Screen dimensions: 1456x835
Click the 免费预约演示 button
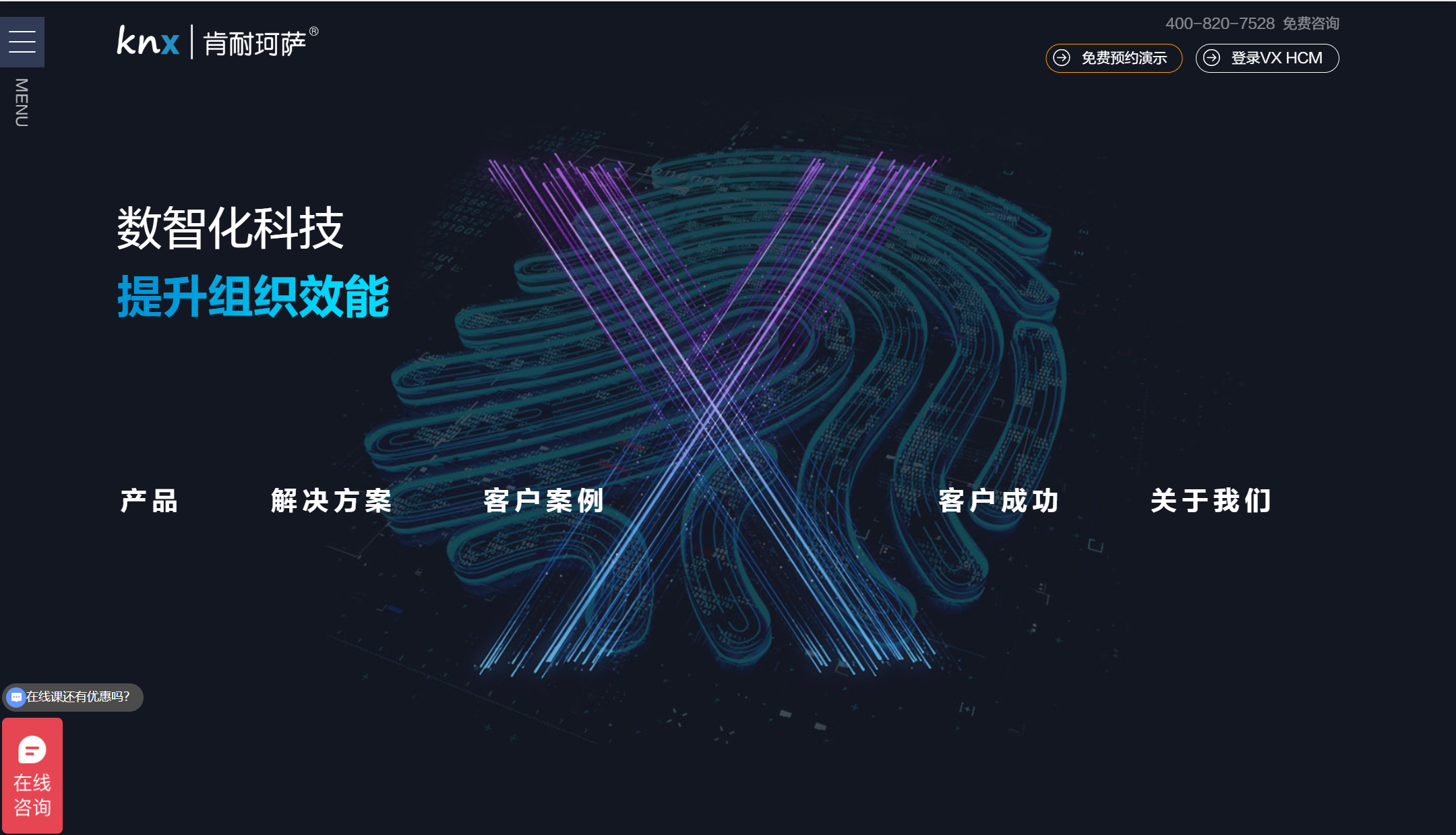pyautogui.click(x=1114, y=58)
